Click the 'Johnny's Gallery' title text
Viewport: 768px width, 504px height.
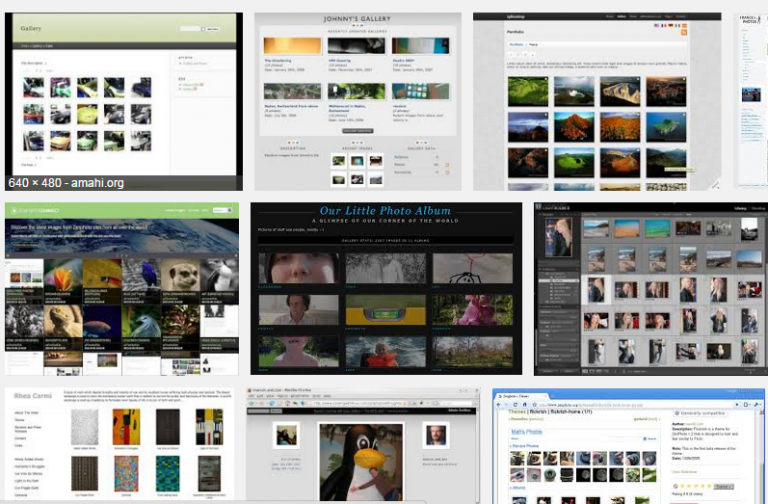coord(357,20)
